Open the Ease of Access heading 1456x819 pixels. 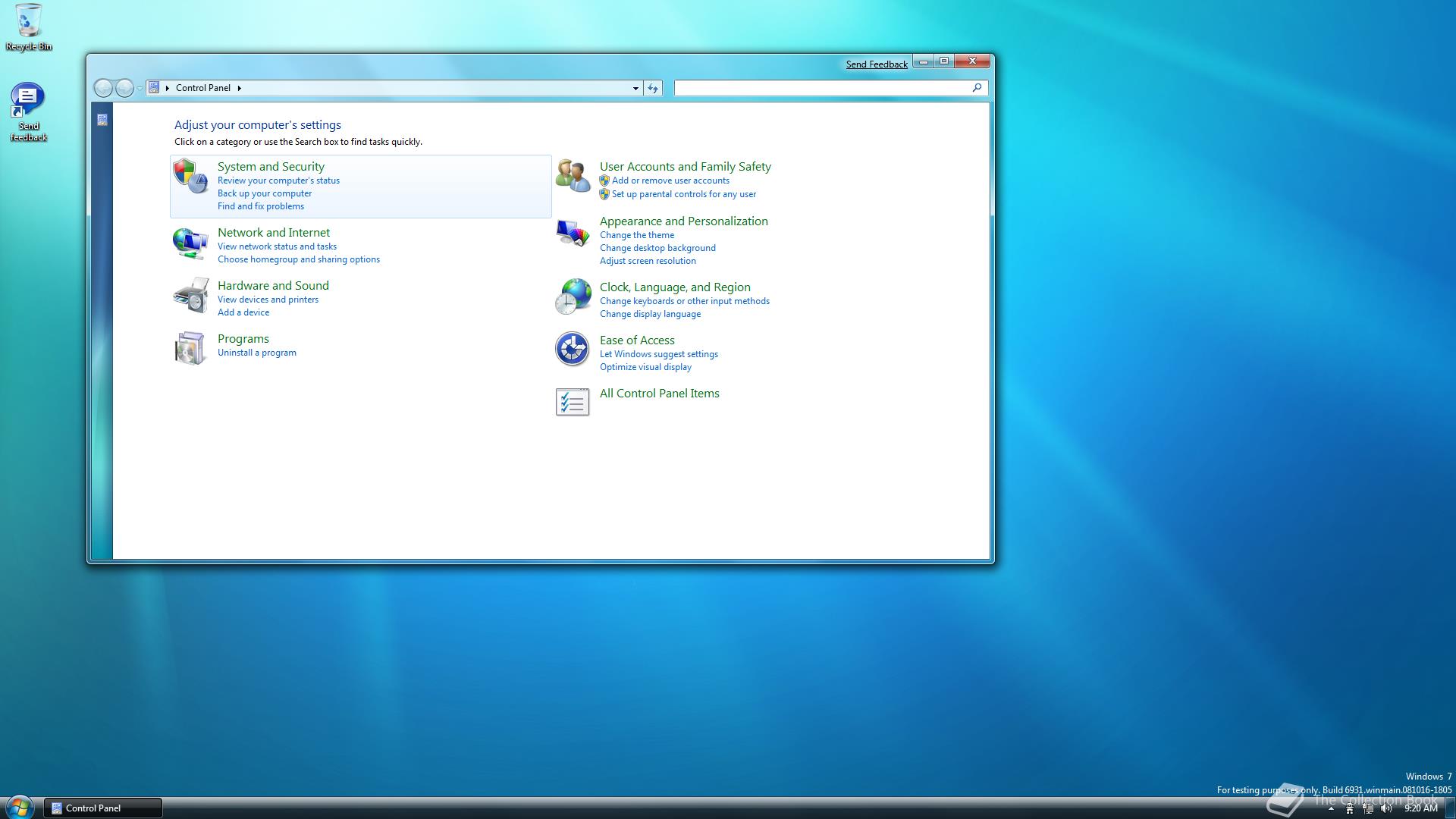pos(637,340)
